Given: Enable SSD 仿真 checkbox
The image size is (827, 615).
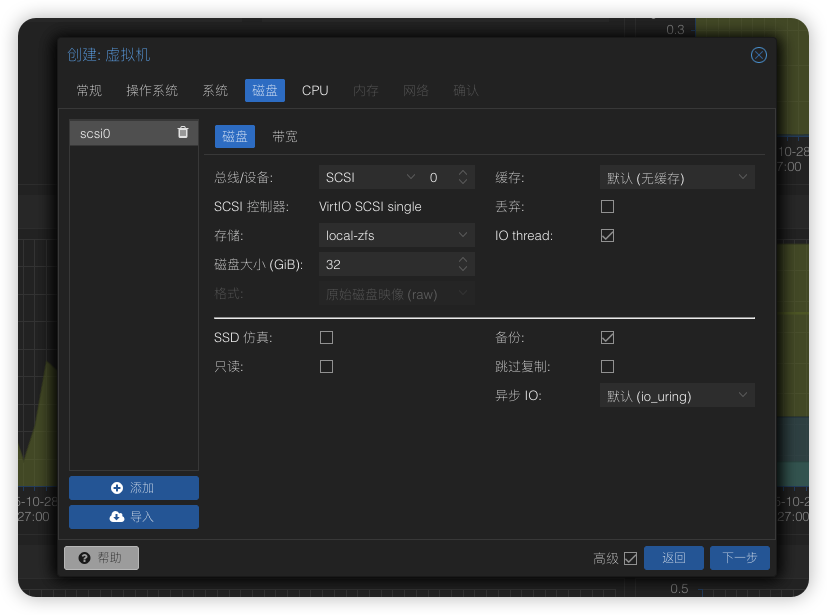Looking at the screenshot, I should point(326,338).
